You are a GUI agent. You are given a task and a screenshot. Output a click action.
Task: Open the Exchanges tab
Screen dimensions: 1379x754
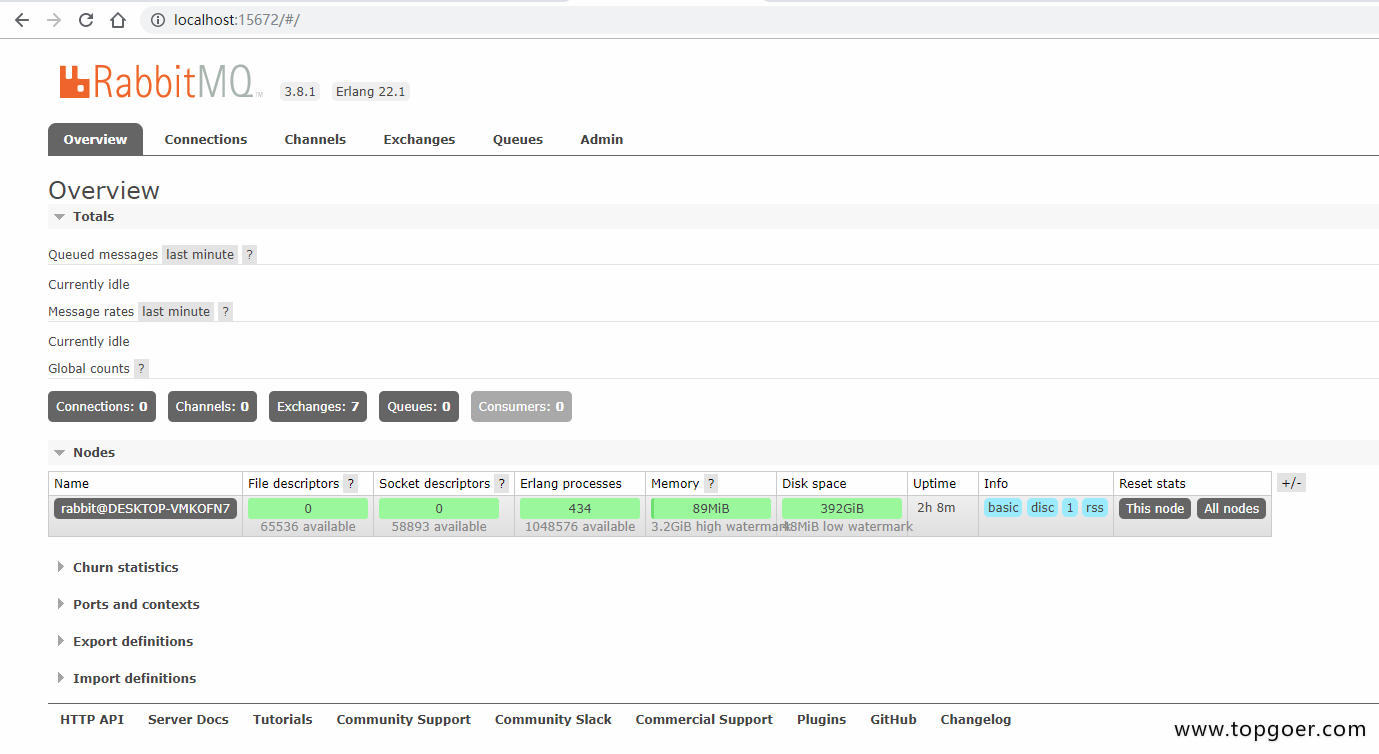(419, 140)
